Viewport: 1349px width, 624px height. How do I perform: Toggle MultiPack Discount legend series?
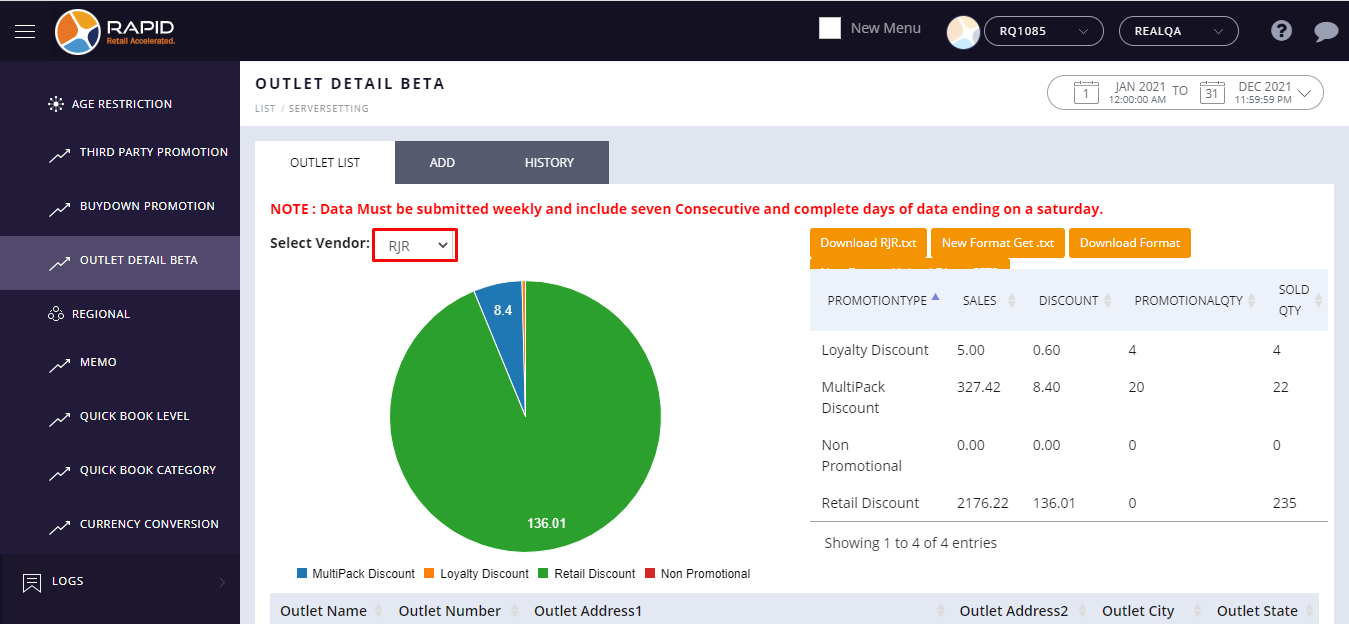(355, 574)
